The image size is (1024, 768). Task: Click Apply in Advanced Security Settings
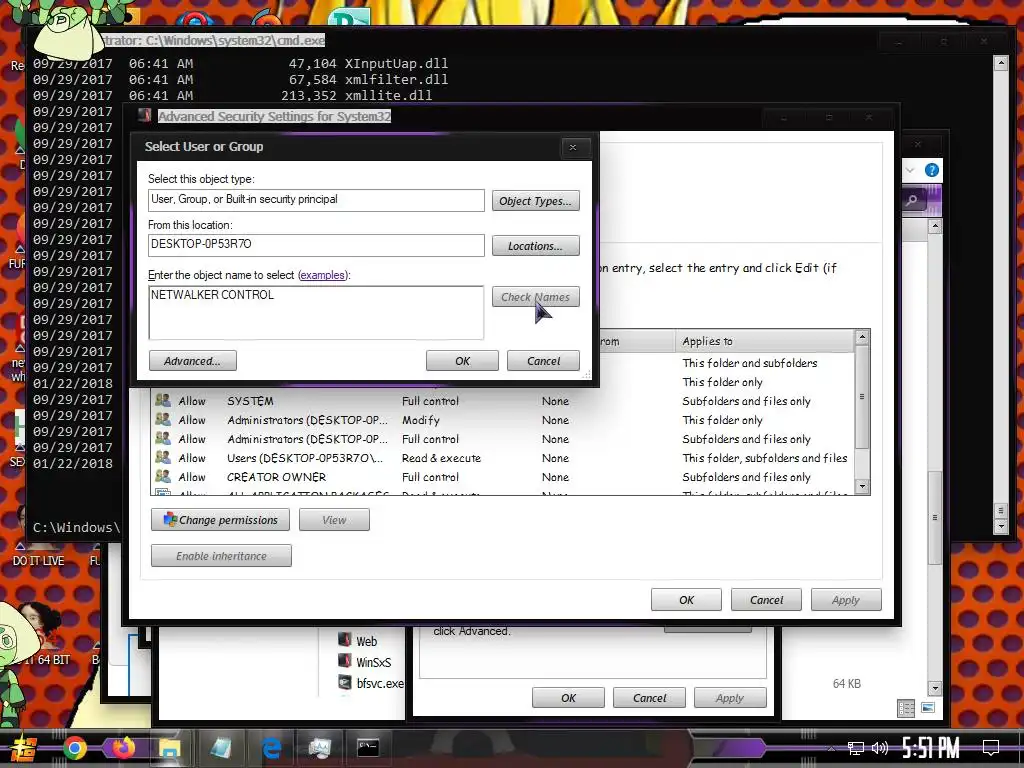point(846,600)
